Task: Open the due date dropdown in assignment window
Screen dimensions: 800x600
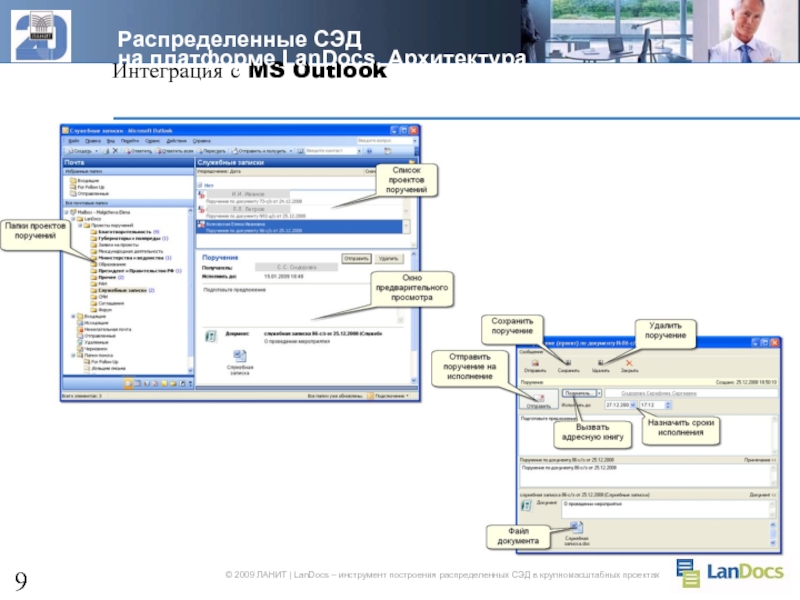Action: click(x=633, y=405)
